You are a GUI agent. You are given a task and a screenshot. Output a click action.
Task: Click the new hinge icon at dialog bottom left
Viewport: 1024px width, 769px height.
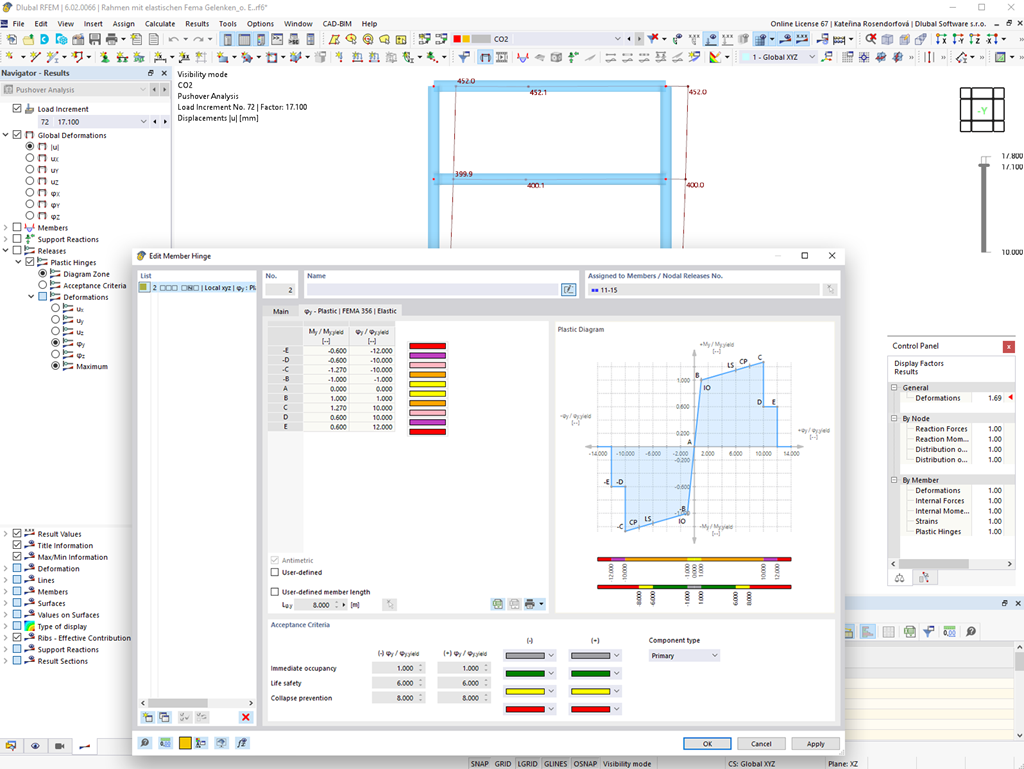click(147, 717)
